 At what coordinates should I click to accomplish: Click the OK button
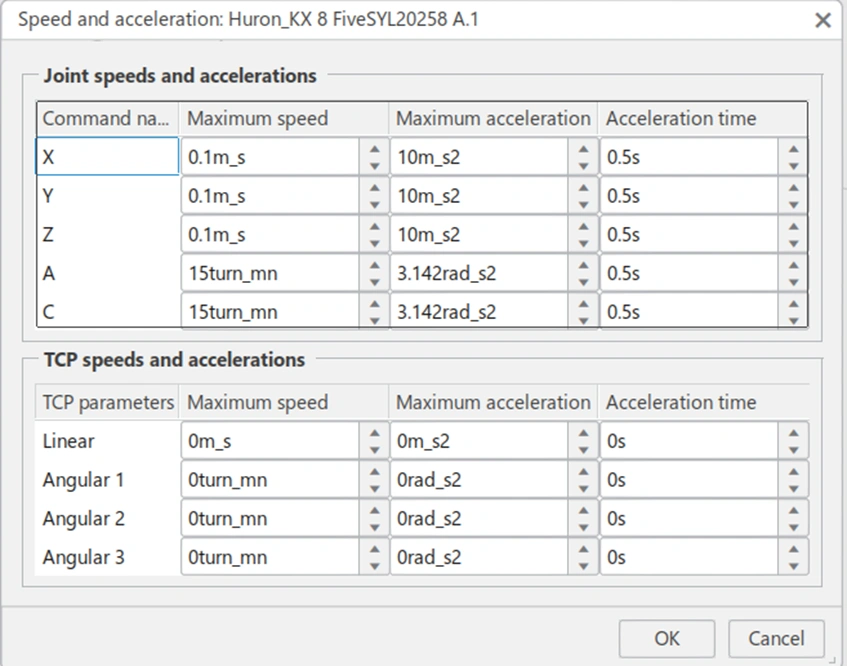click(666, 639)
